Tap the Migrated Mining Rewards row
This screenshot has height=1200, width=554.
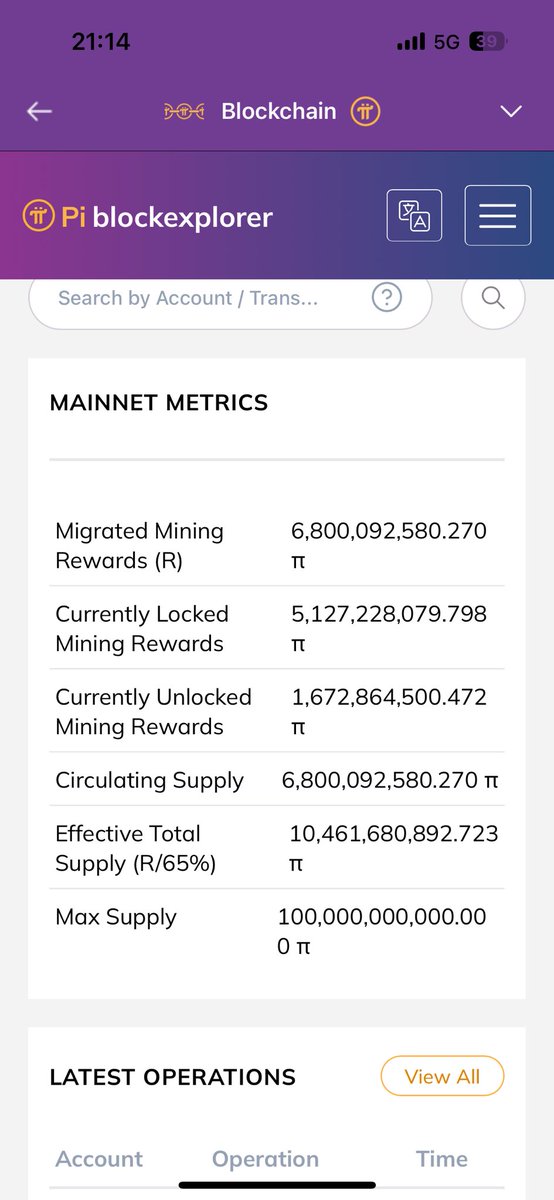pyautogui.click(x=277, y=544)
